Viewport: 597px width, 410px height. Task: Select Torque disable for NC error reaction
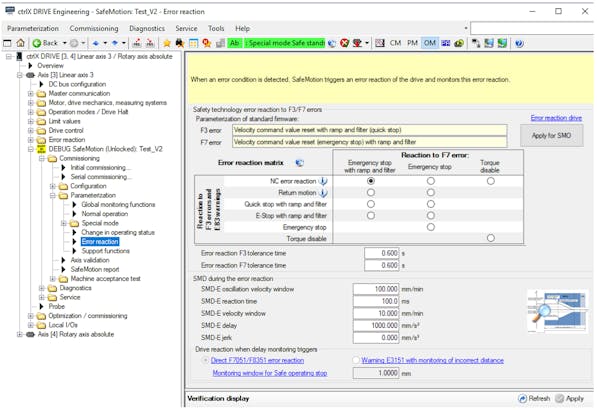(490, 181)
